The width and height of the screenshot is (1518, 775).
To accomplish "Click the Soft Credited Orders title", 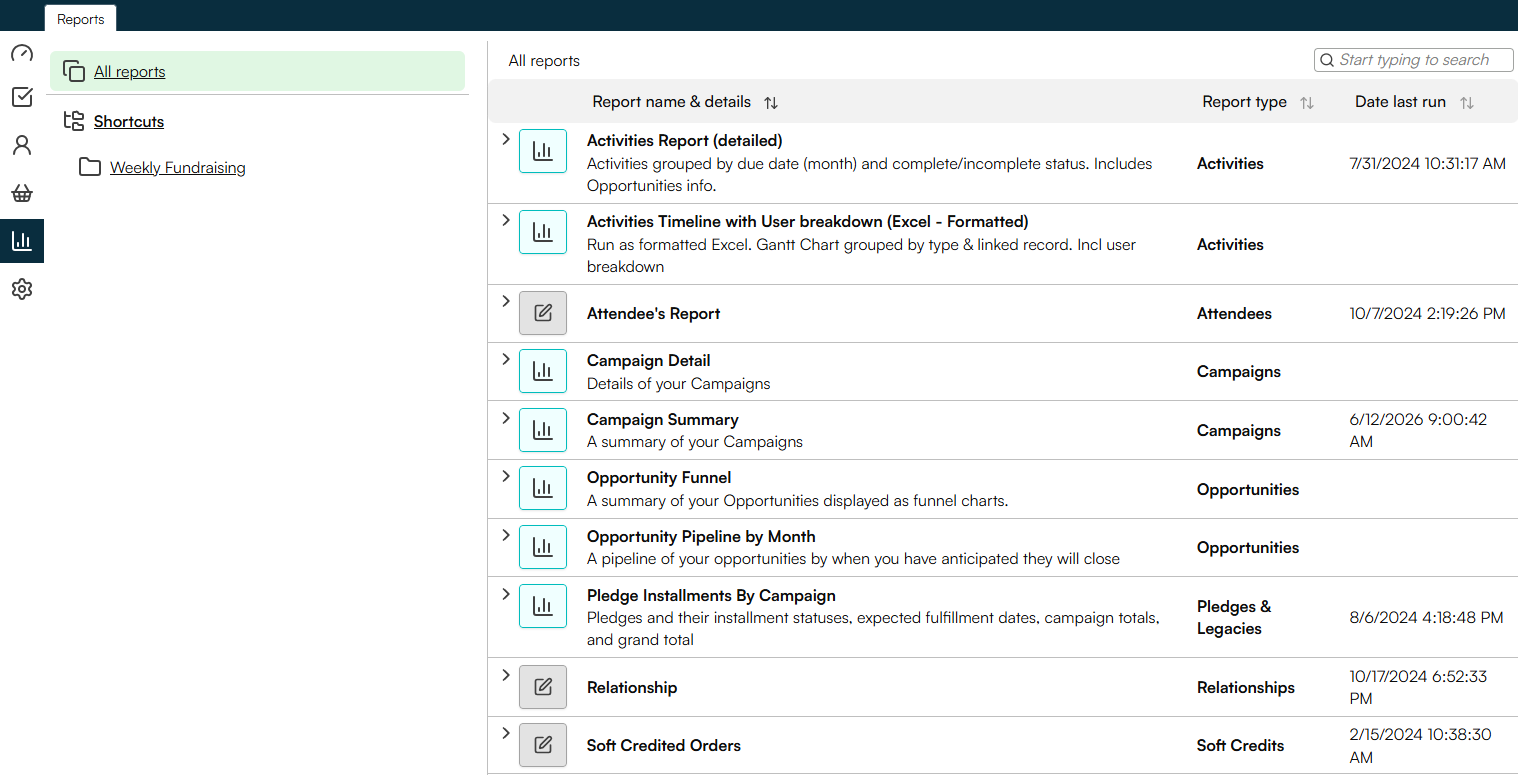I will [664, 746].
